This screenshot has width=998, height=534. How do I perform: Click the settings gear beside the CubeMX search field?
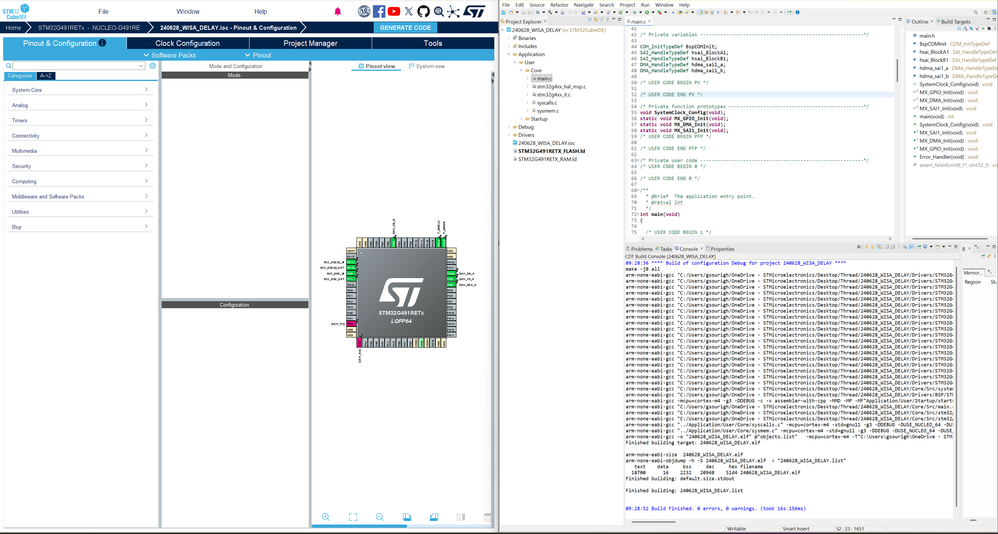click(153, 66)
